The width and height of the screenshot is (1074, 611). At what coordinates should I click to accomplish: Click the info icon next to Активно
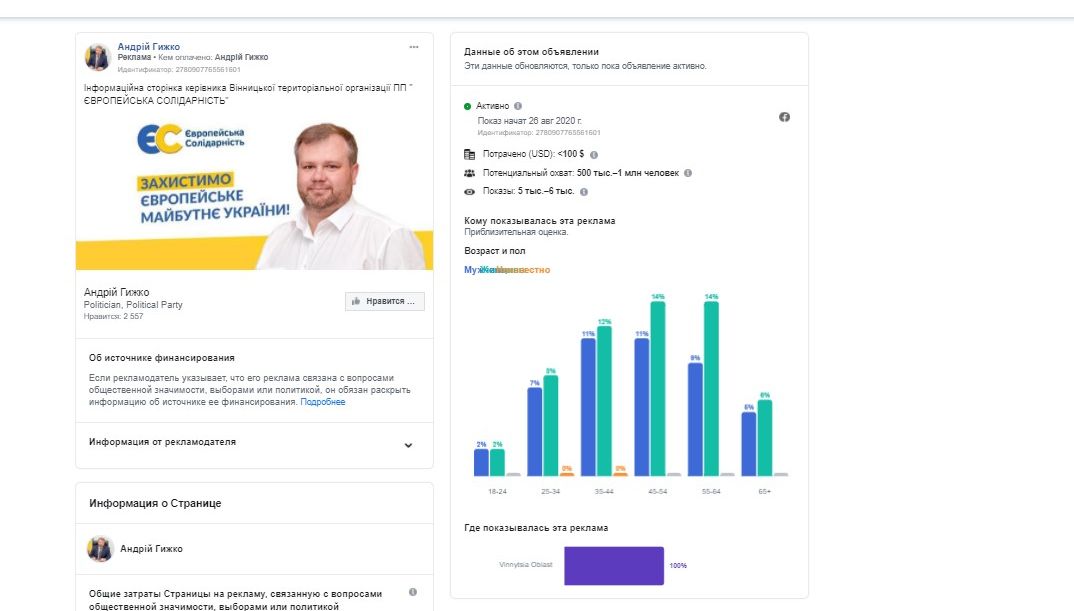pos(518,106)
